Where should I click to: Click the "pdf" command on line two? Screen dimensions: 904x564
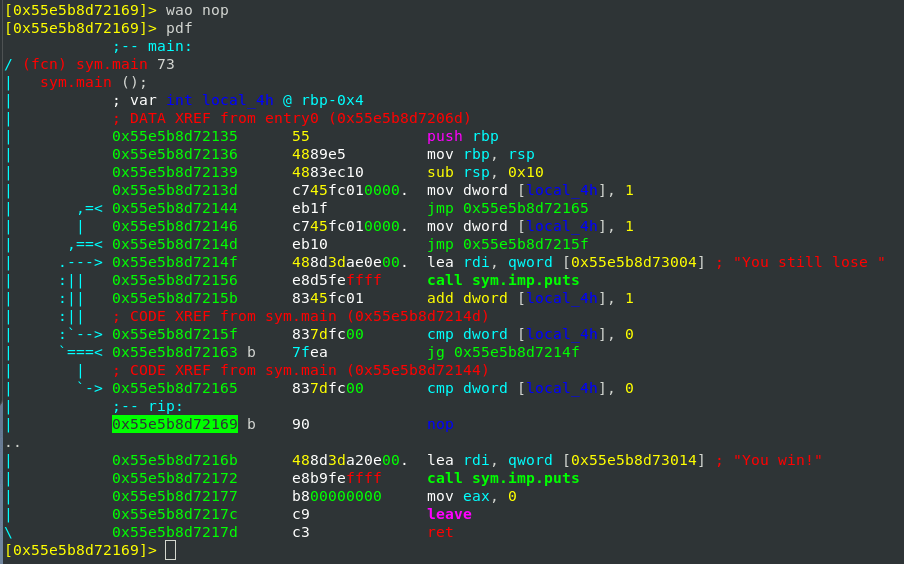tap(179, 28)
